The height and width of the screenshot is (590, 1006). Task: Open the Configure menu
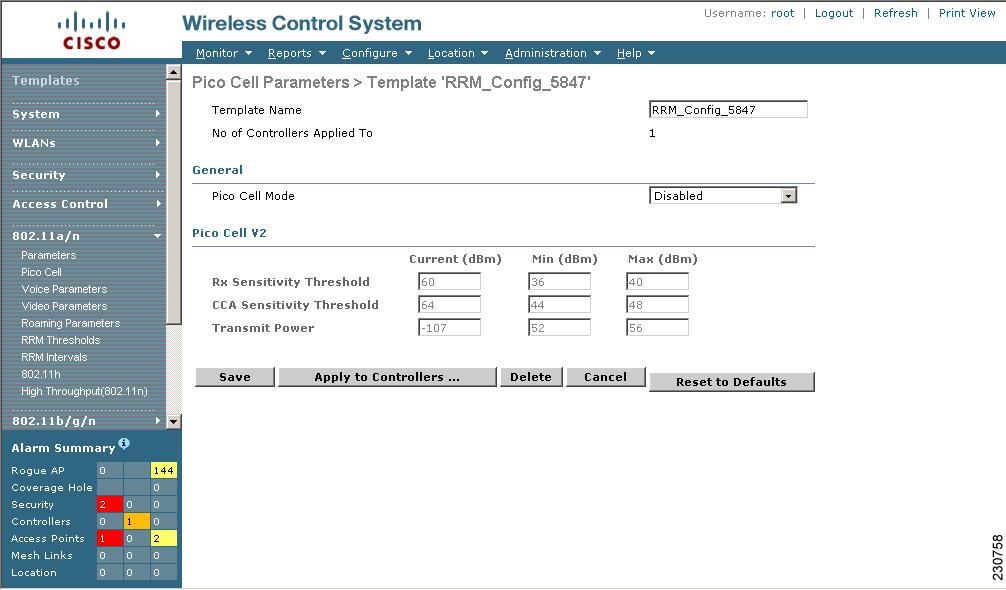tap(377, 53)
